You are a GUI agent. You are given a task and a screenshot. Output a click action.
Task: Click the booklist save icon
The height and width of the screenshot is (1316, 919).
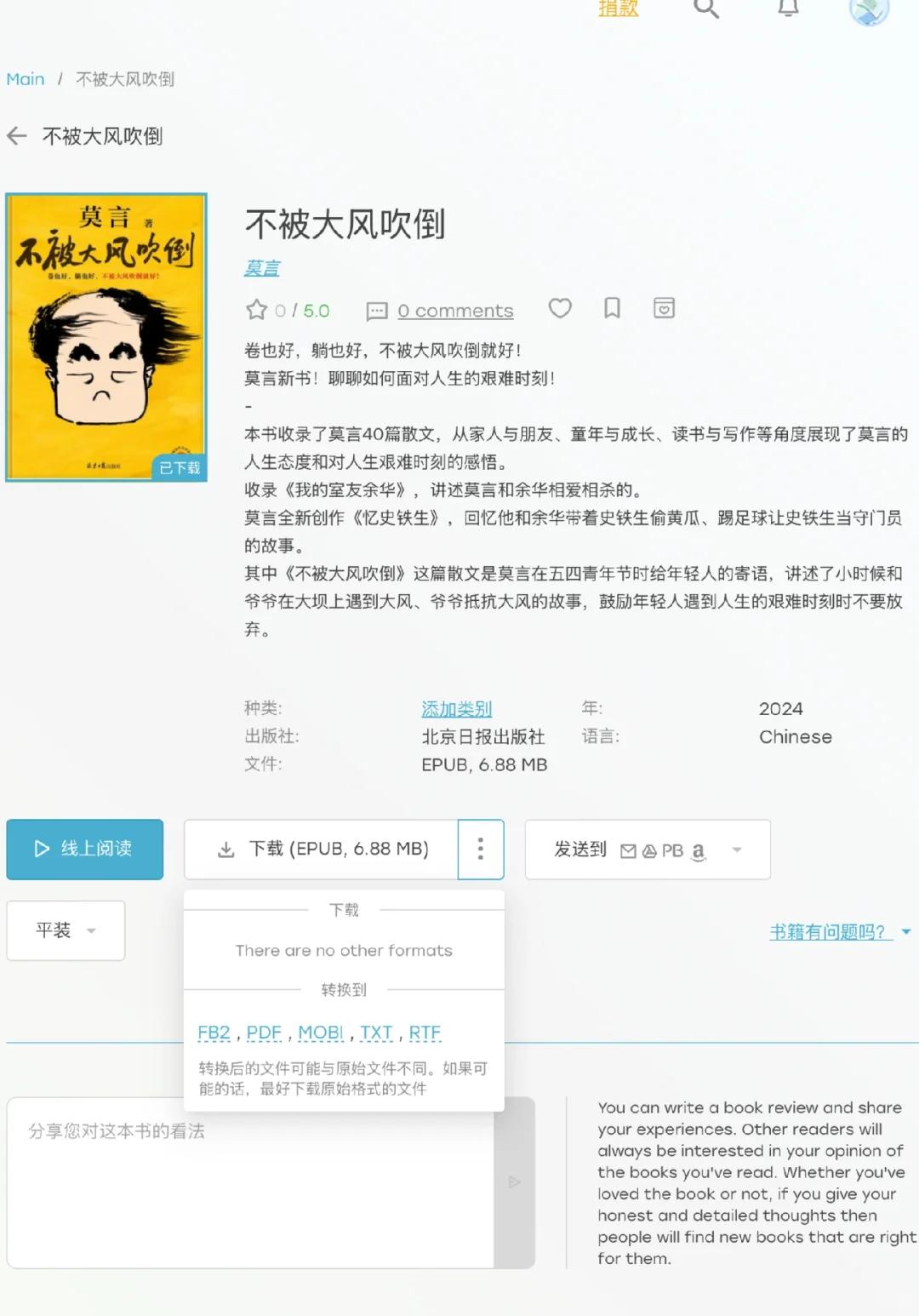point(664,308)
